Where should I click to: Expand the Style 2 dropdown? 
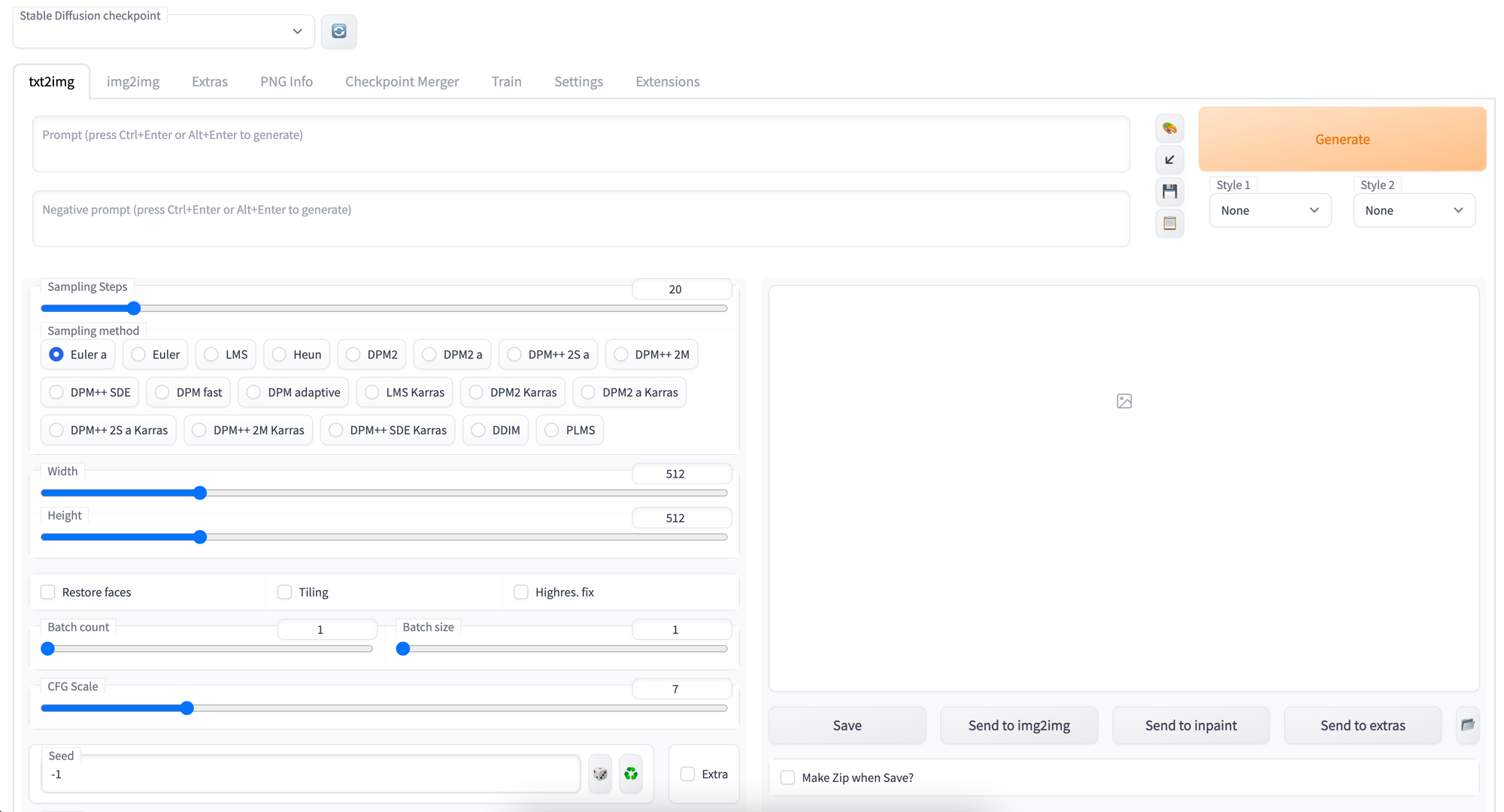[1414, 211]
